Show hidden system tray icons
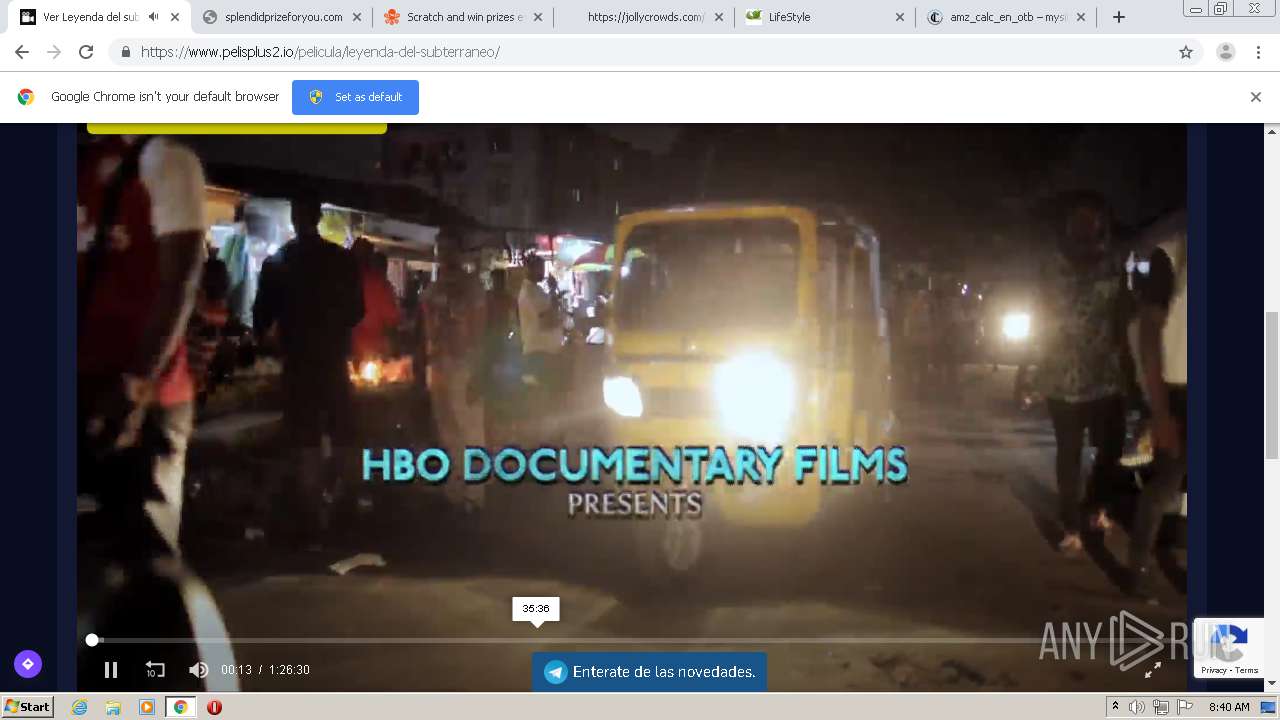The image size is (1280, 720). pyautogui.click(x=1115, y=707)
